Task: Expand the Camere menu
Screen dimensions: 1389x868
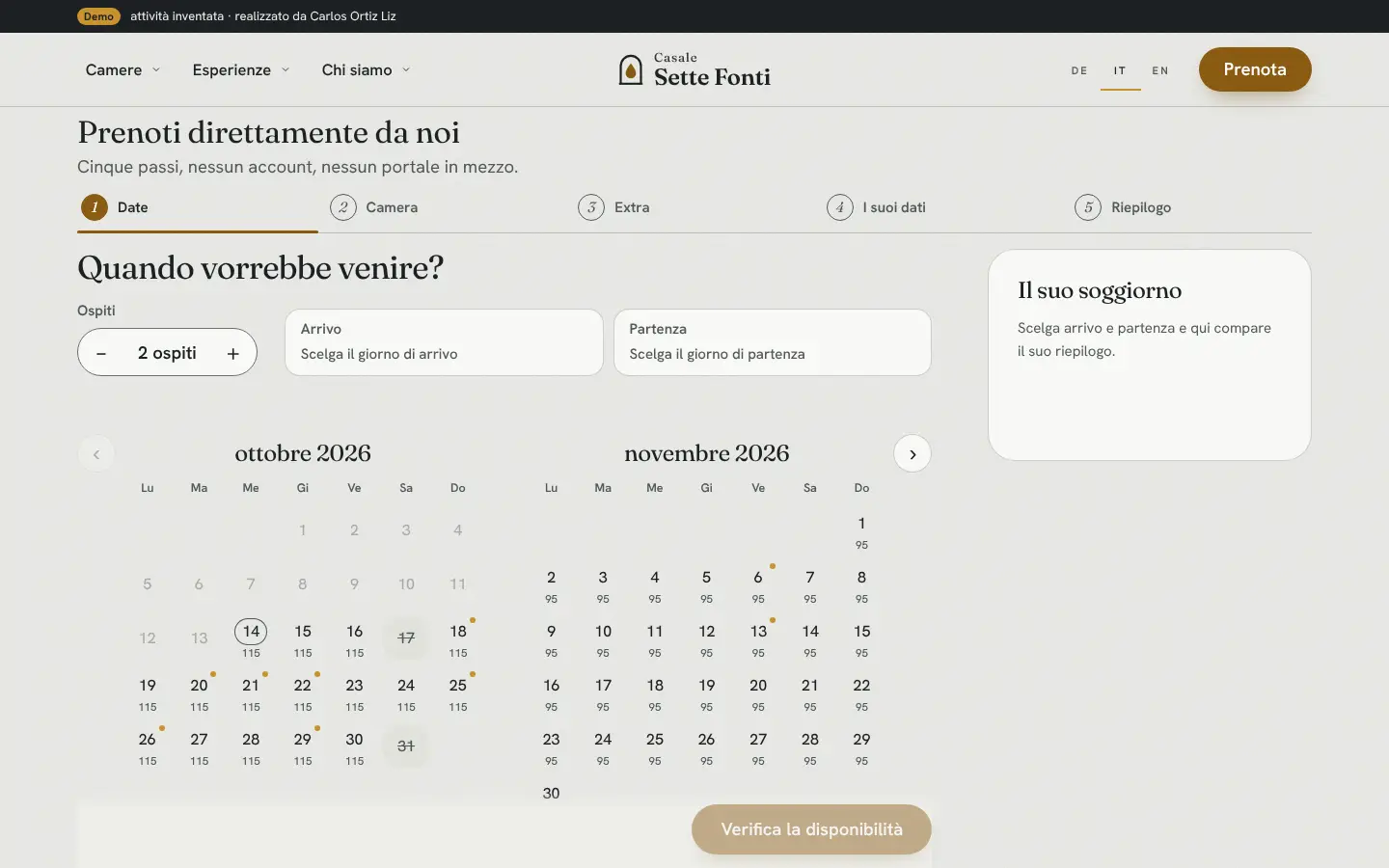Action: 123,69
